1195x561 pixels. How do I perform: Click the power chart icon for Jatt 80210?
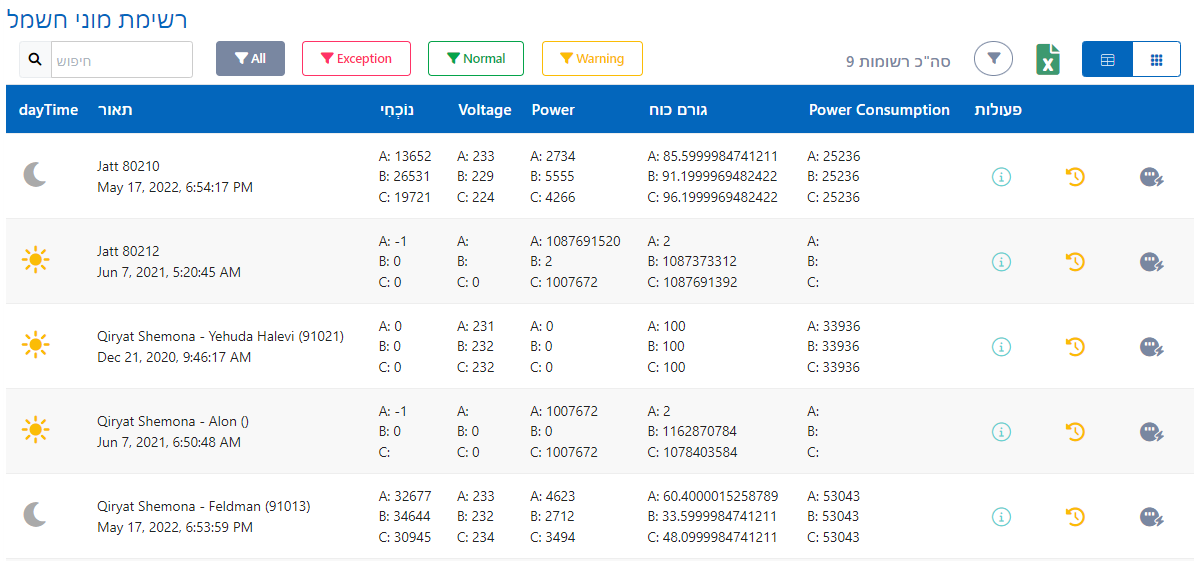coord(1150,177)
